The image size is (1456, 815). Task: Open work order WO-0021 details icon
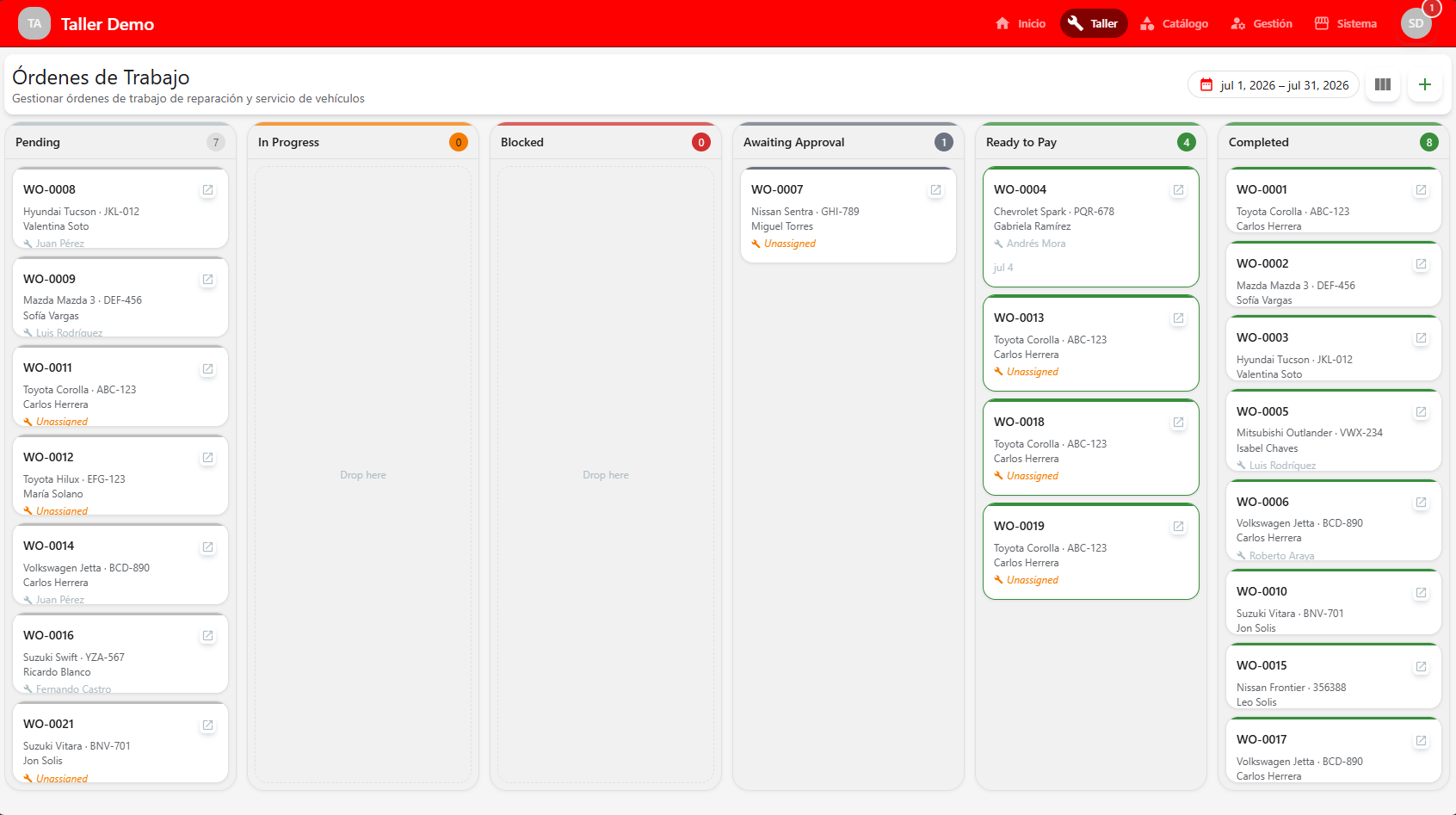tap(207, 725)
